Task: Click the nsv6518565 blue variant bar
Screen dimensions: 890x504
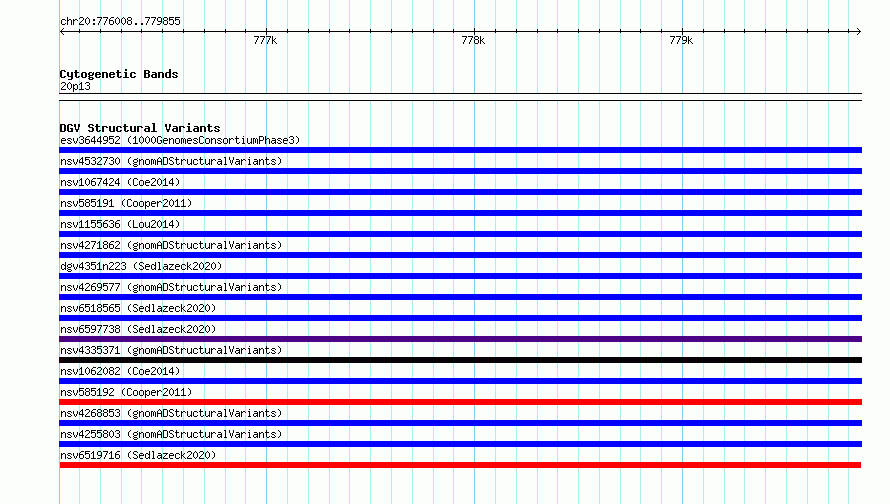Action: [x=460, y=318]
